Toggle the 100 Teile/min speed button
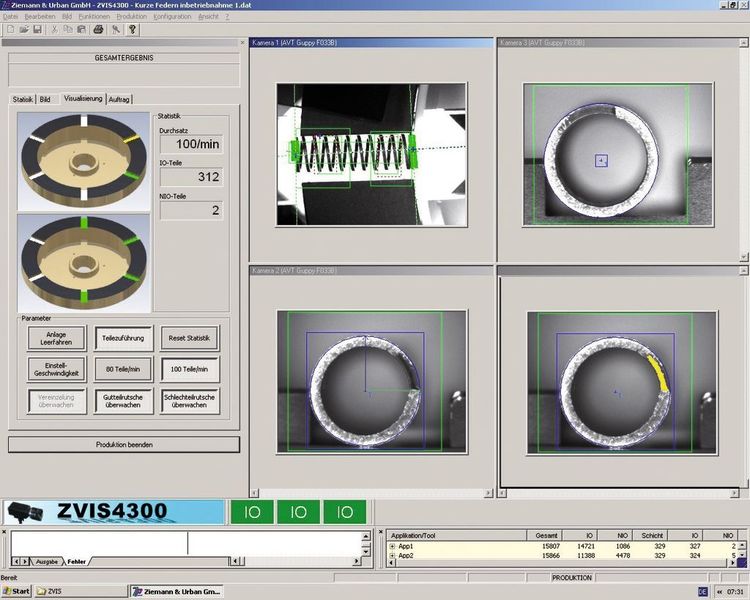 [190, 369]
